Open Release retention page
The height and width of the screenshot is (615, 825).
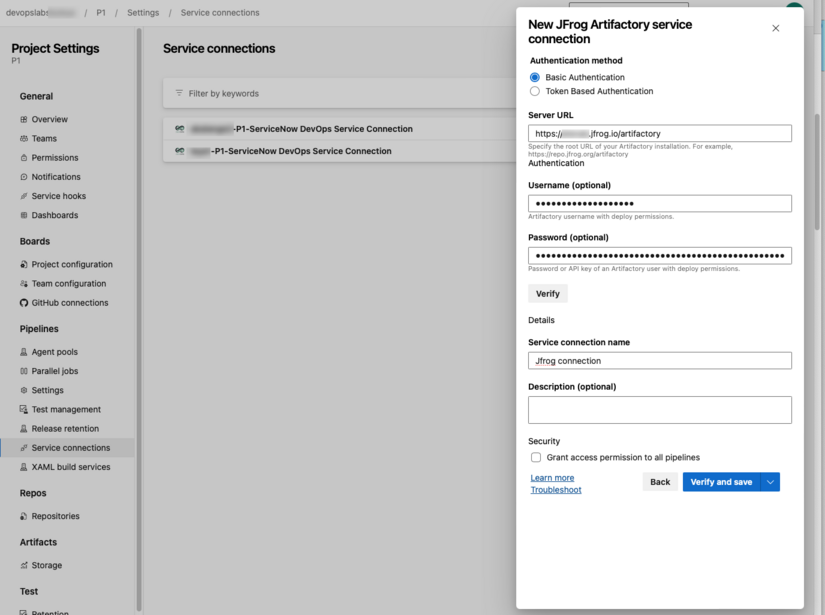pyautogui.click(x=65, y=429)
